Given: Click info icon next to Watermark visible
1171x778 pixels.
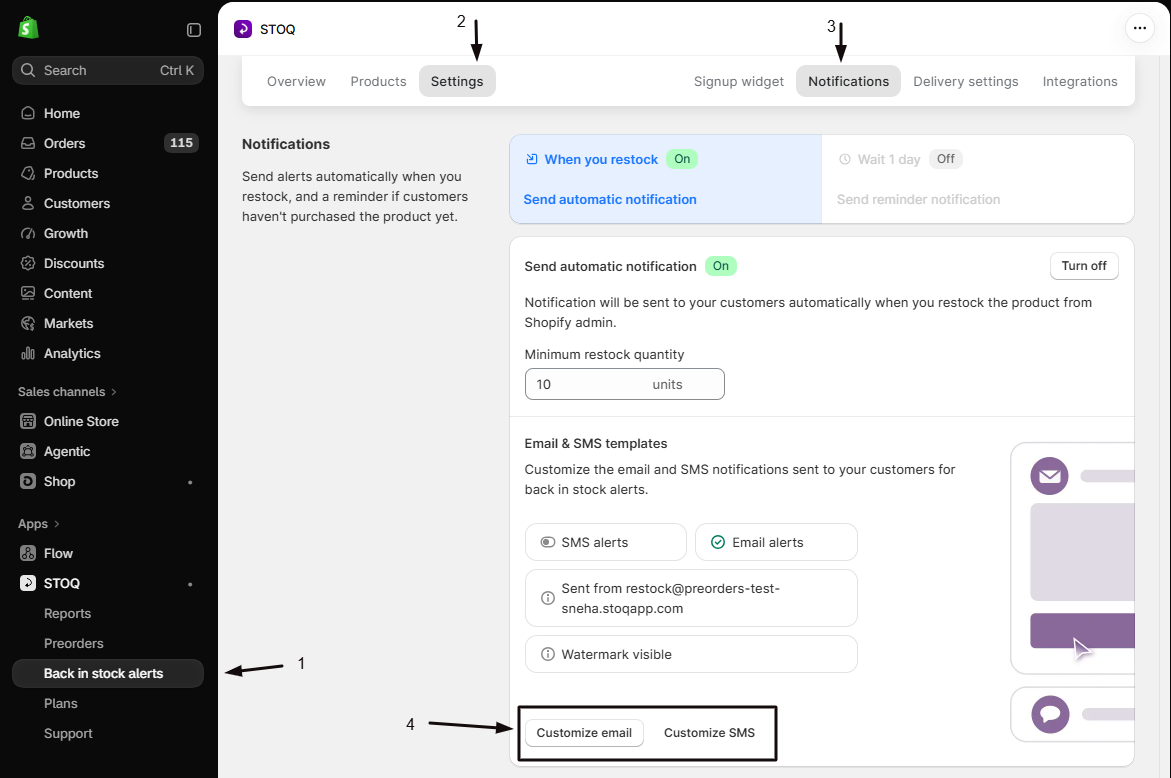Looking at the screenshot, I should [547, 654].
